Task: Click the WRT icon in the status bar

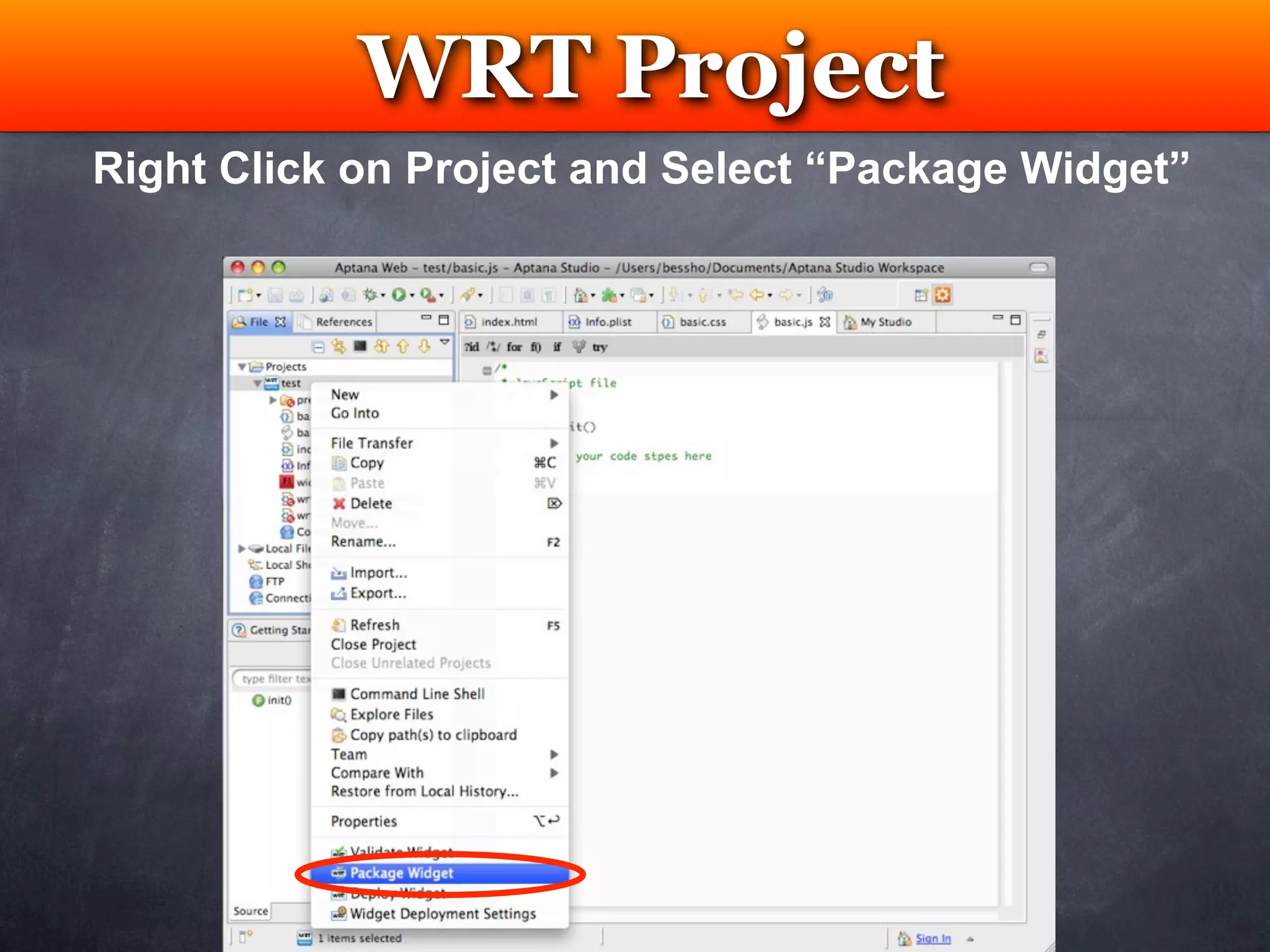Action: click(x=304, y=938)
